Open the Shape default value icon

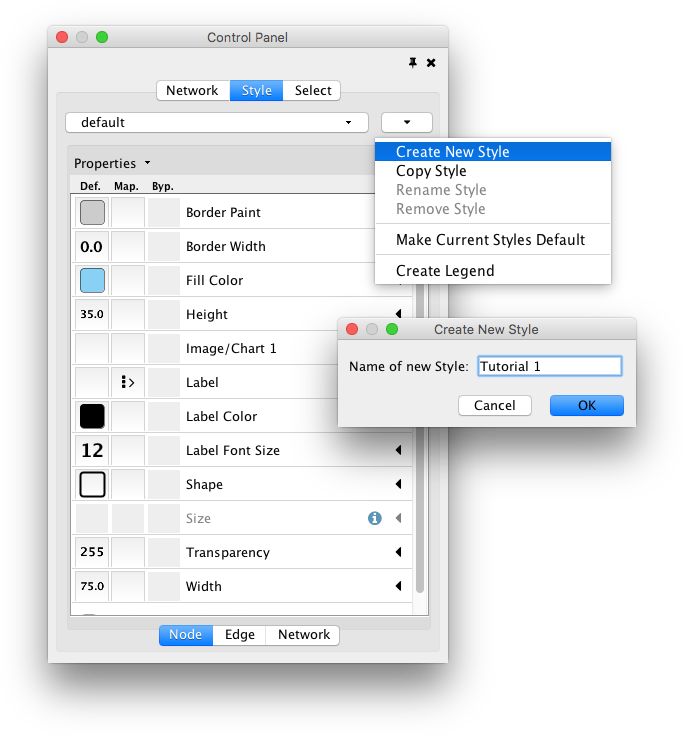(92, 484)
